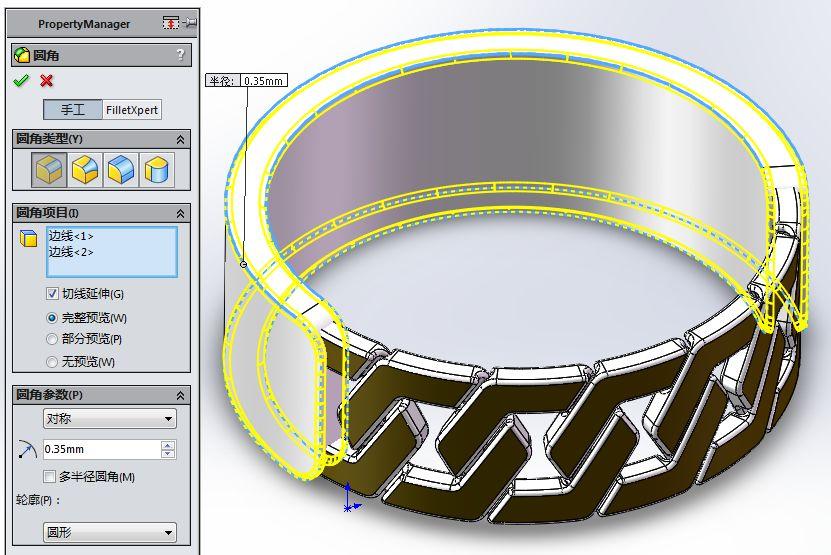Collapse the 圆角类型 section
831x555 pixels.
[x=180, y=139]
